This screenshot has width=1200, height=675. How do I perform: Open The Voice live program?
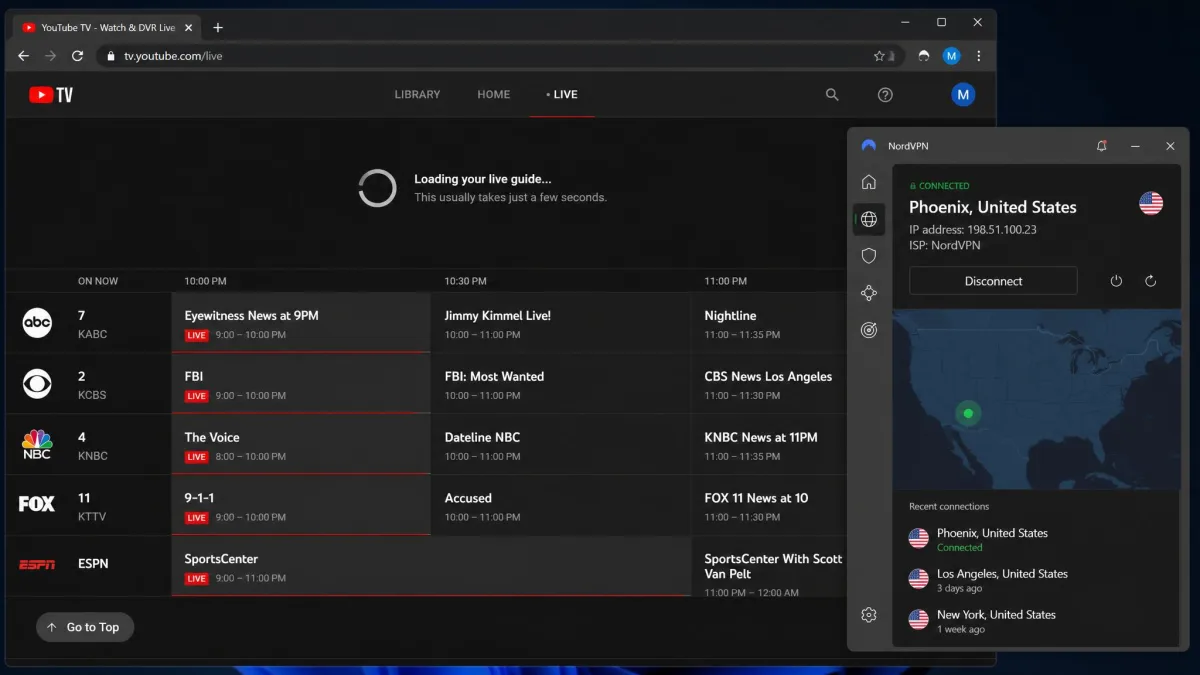[x=301, y=445]
